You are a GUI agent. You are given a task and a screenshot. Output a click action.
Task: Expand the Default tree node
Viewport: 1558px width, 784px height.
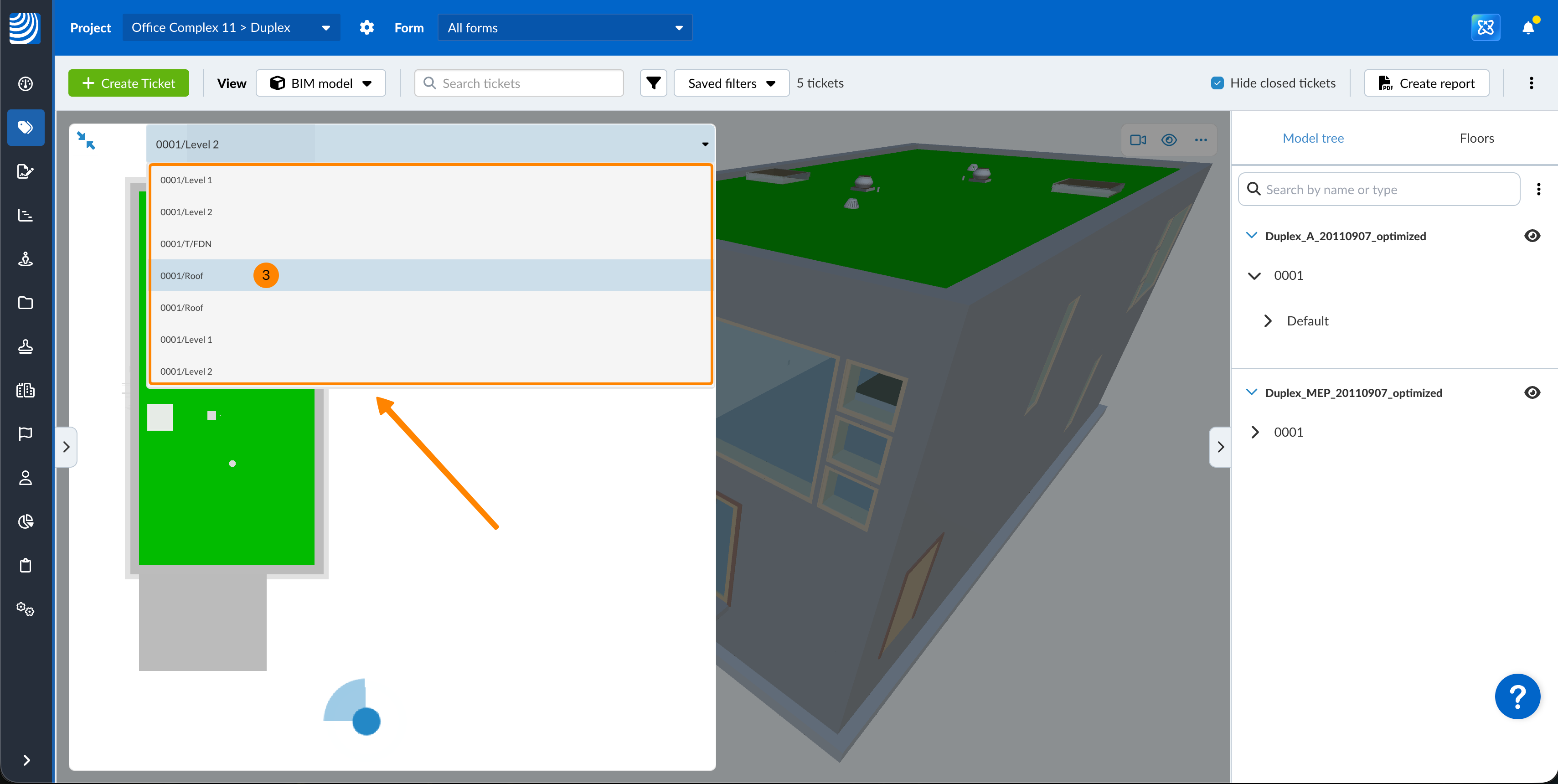pos(1268,320)
